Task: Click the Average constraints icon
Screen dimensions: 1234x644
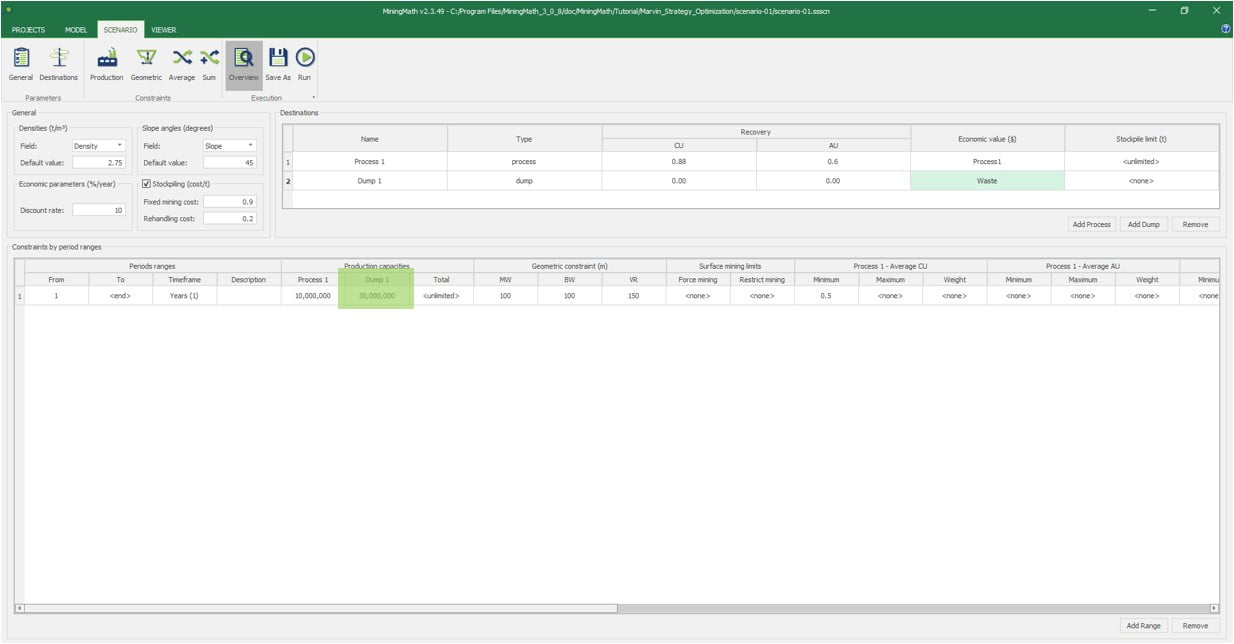Action: pyautogui.click(x=182, y=58)
